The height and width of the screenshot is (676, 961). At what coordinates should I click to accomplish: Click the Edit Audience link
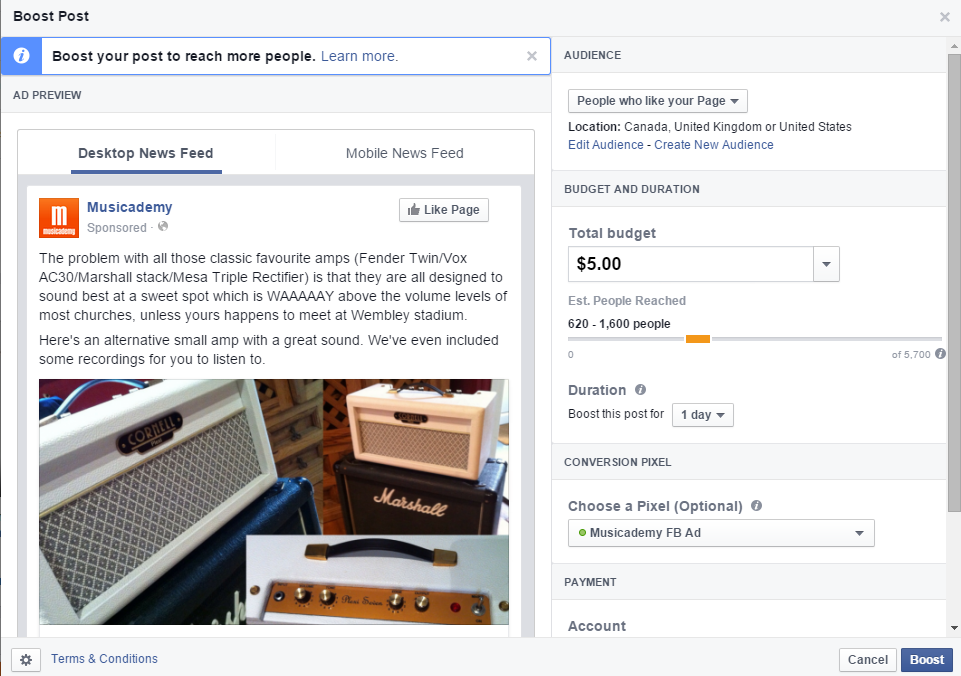tap(606, 145)
